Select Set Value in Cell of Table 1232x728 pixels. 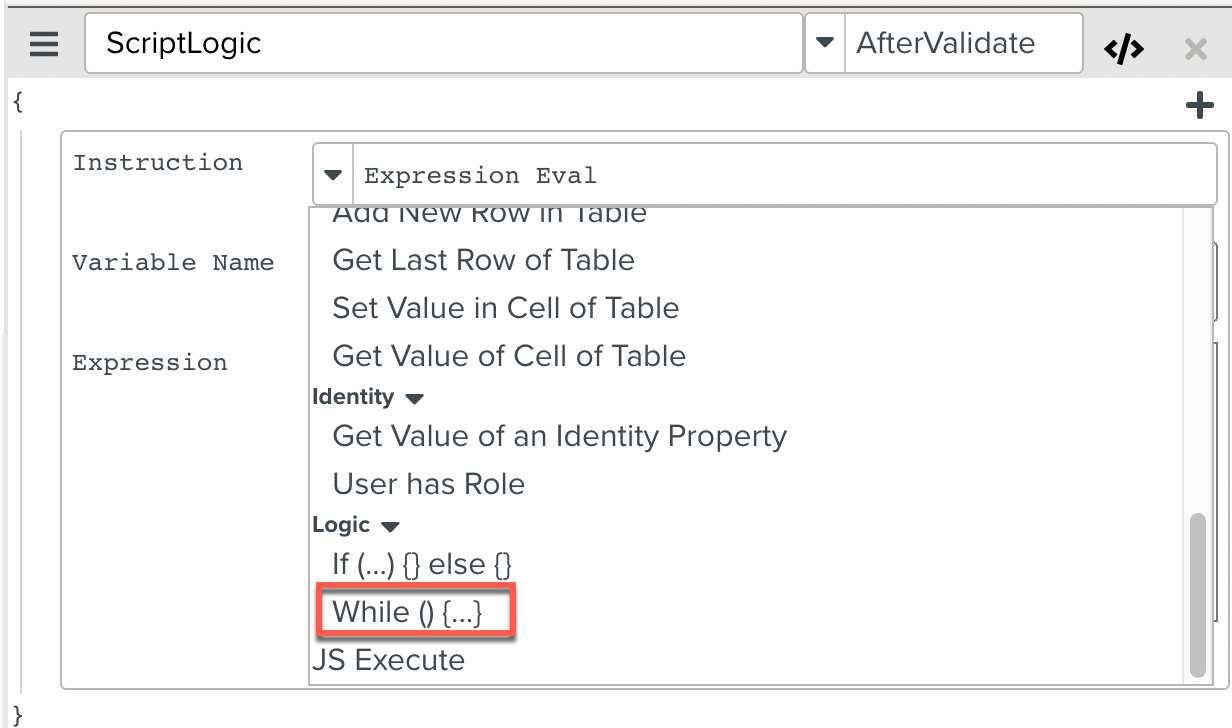[505, 308]
